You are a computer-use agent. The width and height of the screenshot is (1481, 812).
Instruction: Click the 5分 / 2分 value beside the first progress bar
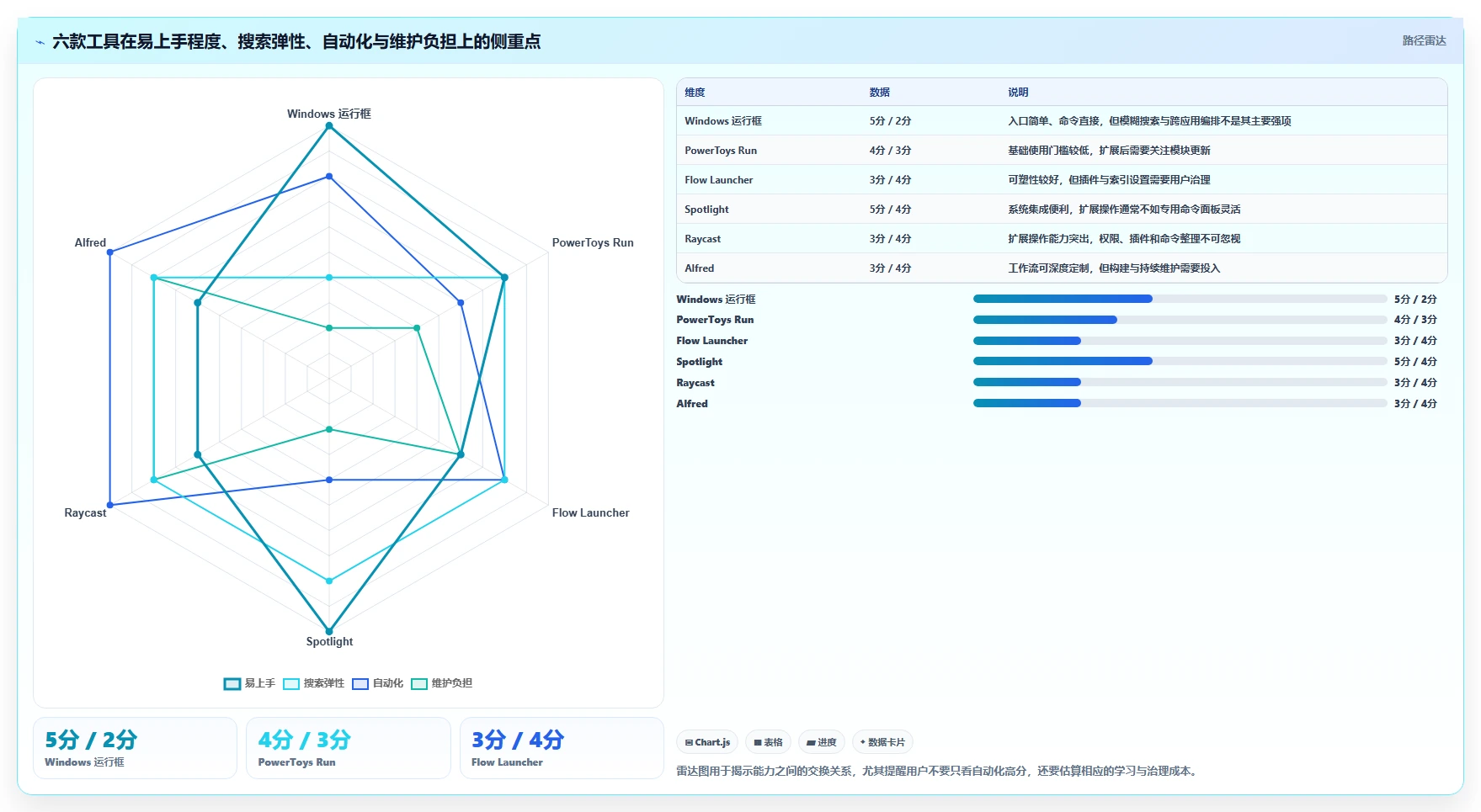click(x=1415, y=300)
